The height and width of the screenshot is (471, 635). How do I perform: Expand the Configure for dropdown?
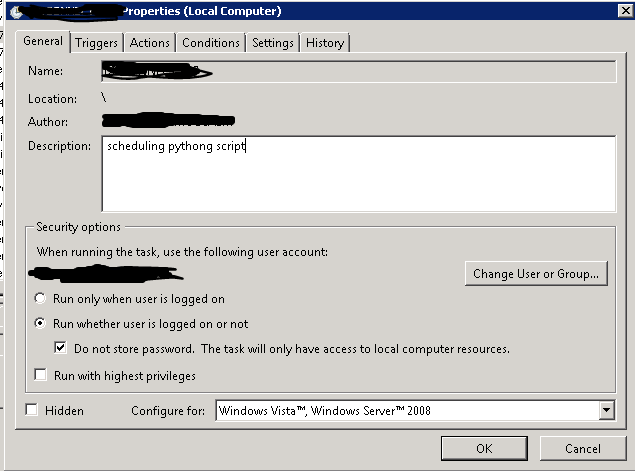606,410
